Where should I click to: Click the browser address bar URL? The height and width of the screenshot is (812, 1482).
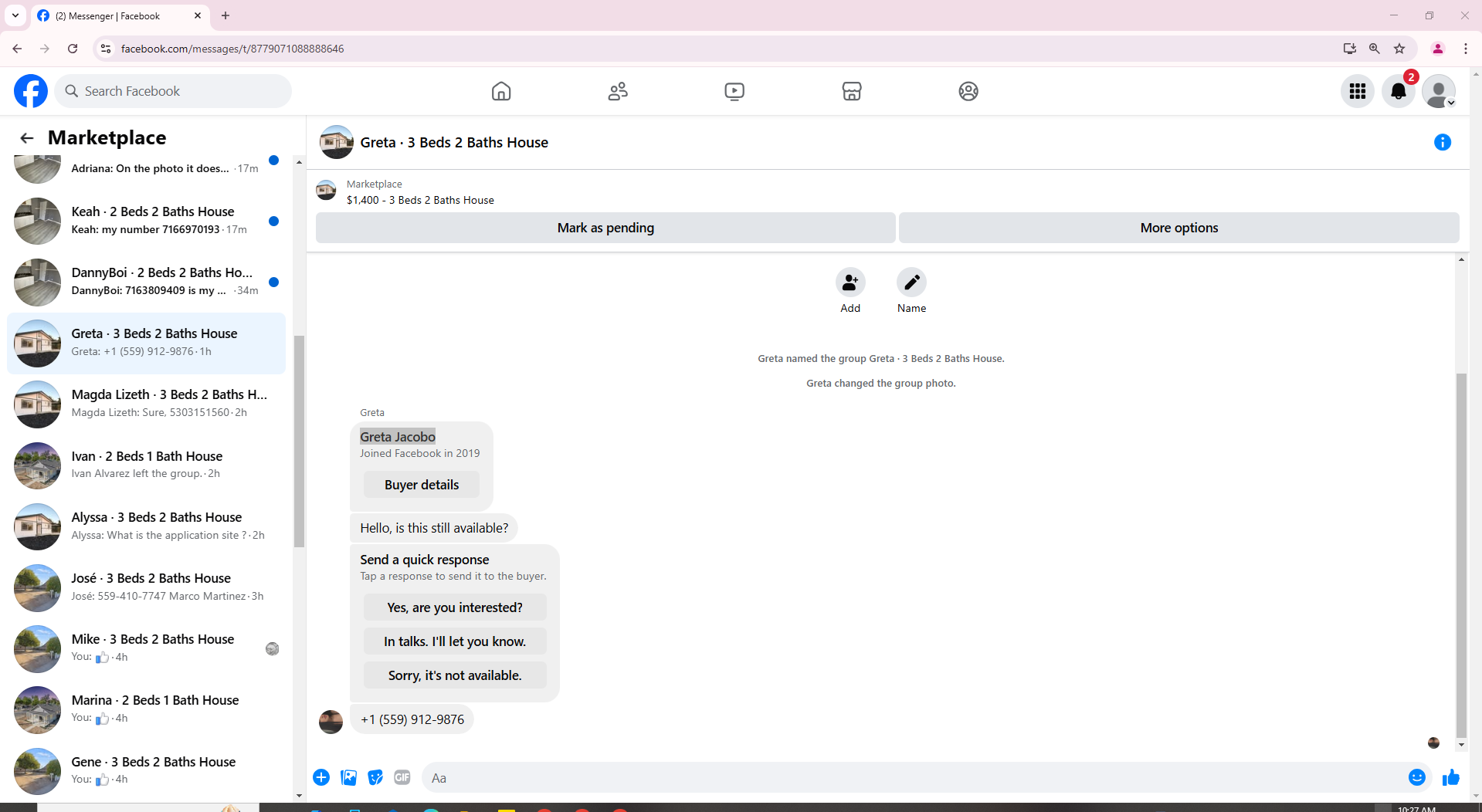(x=232, y=49)
